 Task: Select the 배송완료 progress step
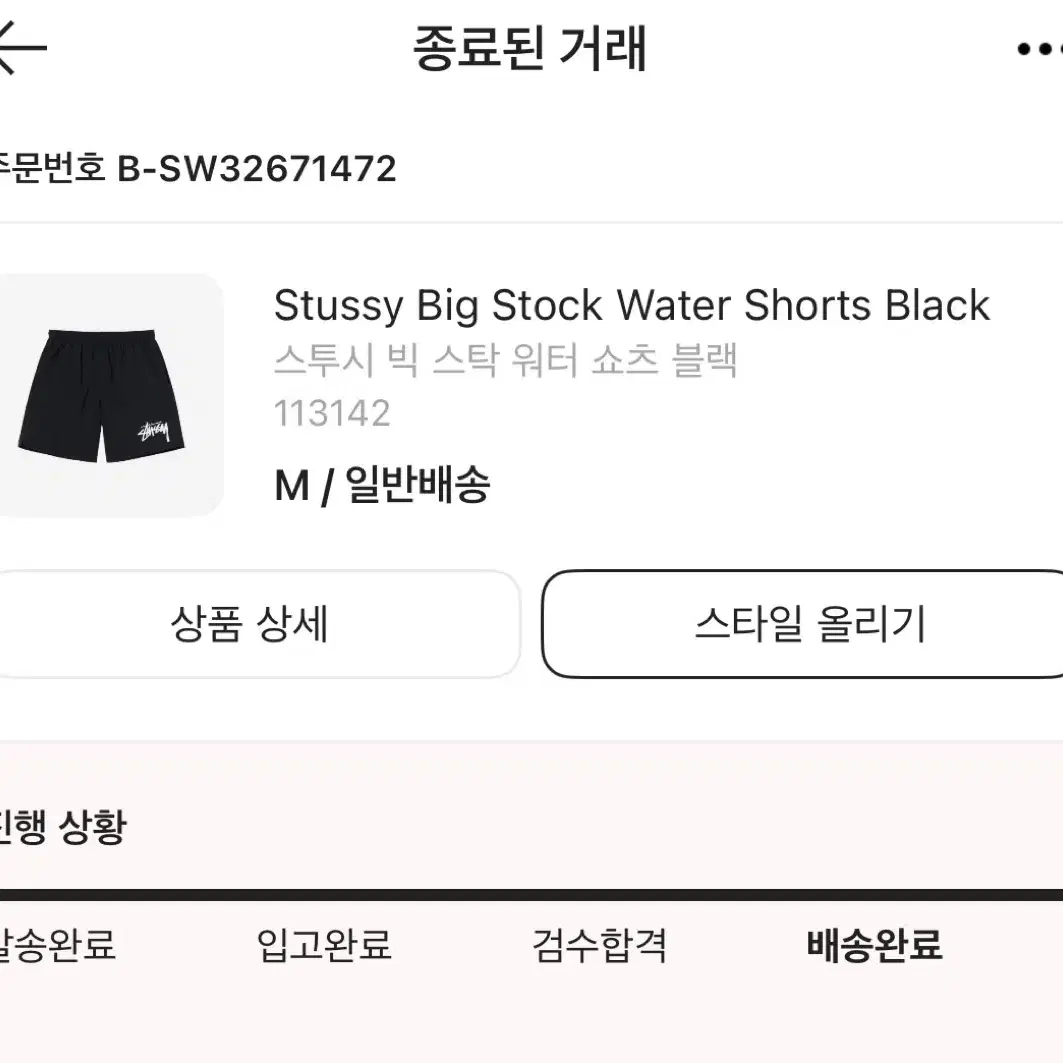pos(875,945)
